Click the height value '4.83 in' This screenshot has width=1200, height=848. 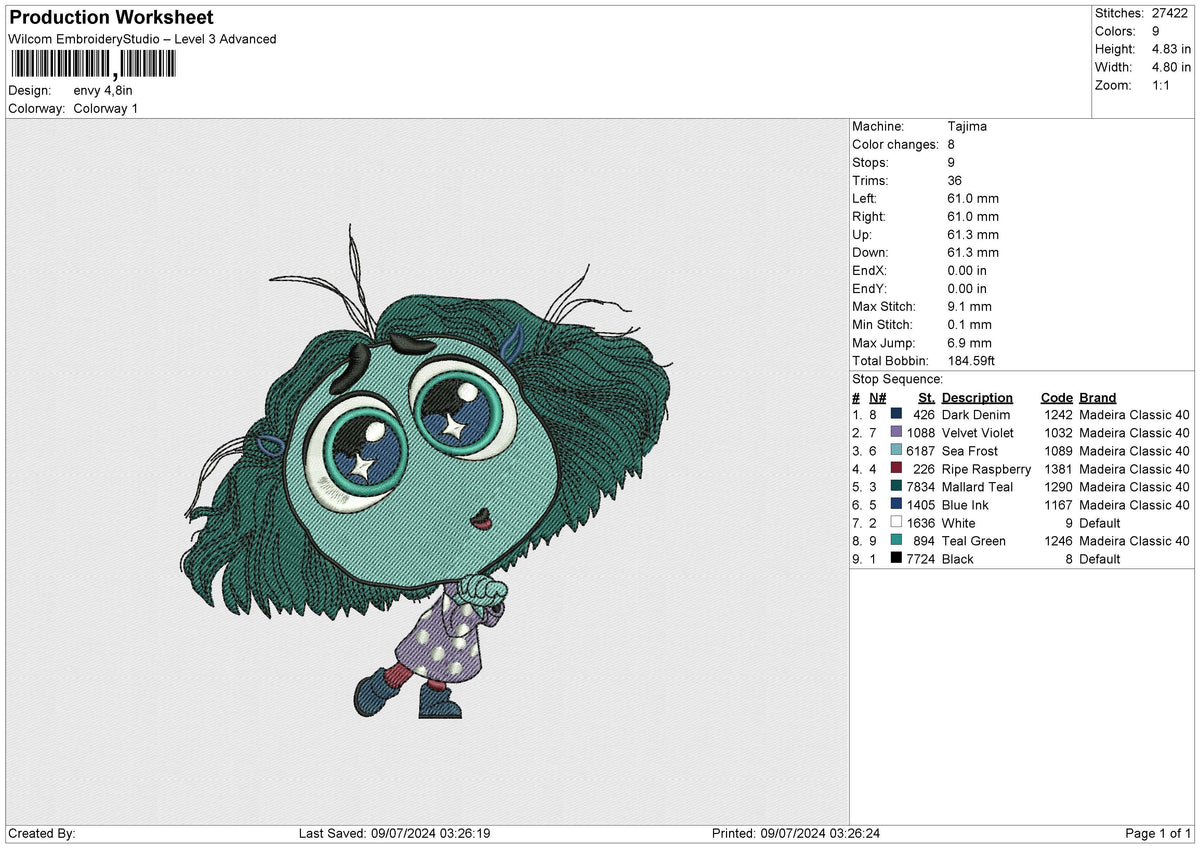(1169, 49)
